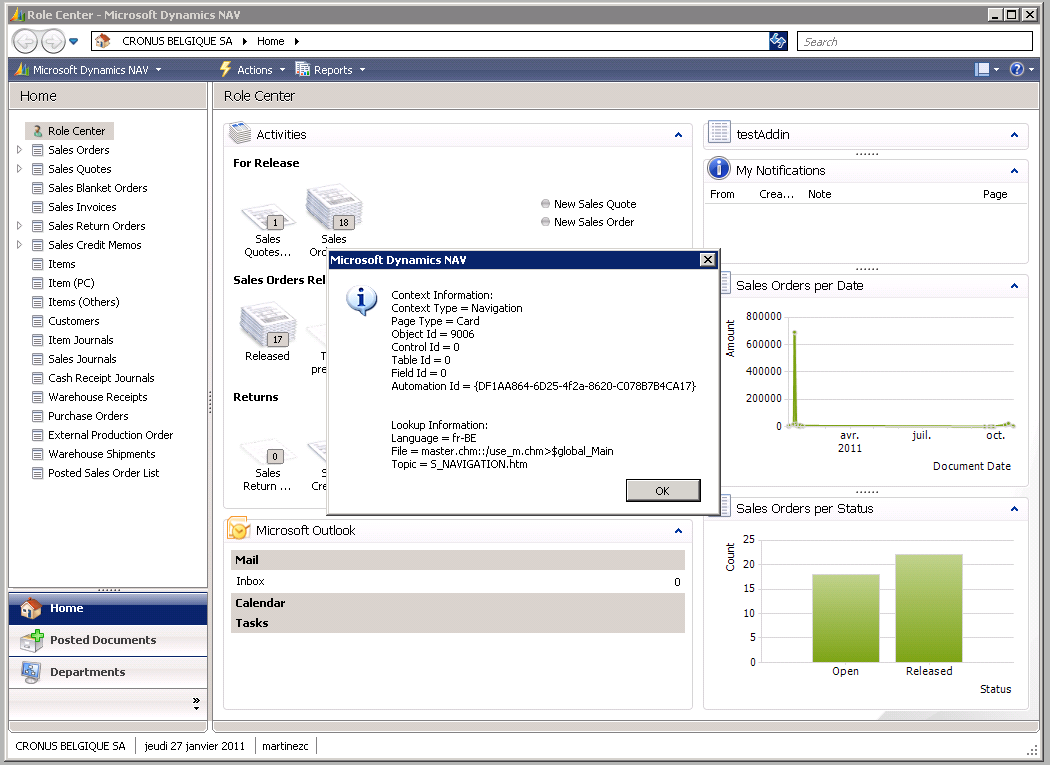Click the Posted Documents navigation icon

pyautogui.click(x=32, y=640)
